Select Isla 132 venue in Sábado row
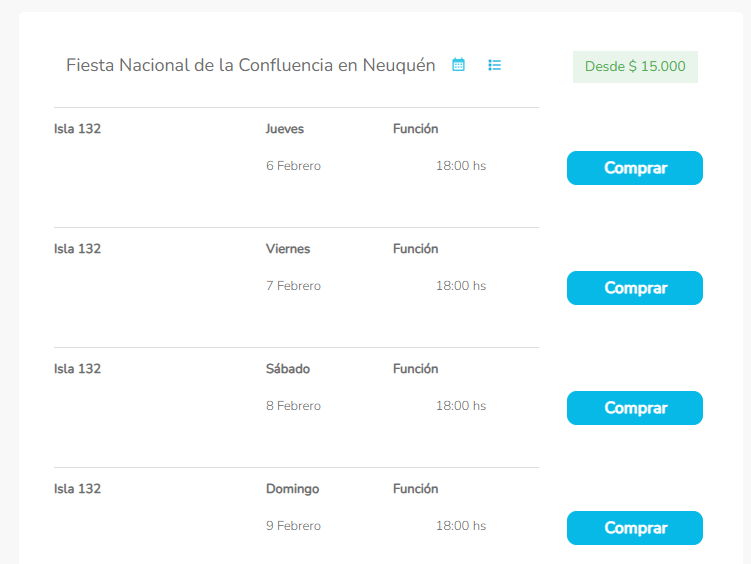Image resolution: width=751 pixels, height=564 pixels. (x=78, y=369)
